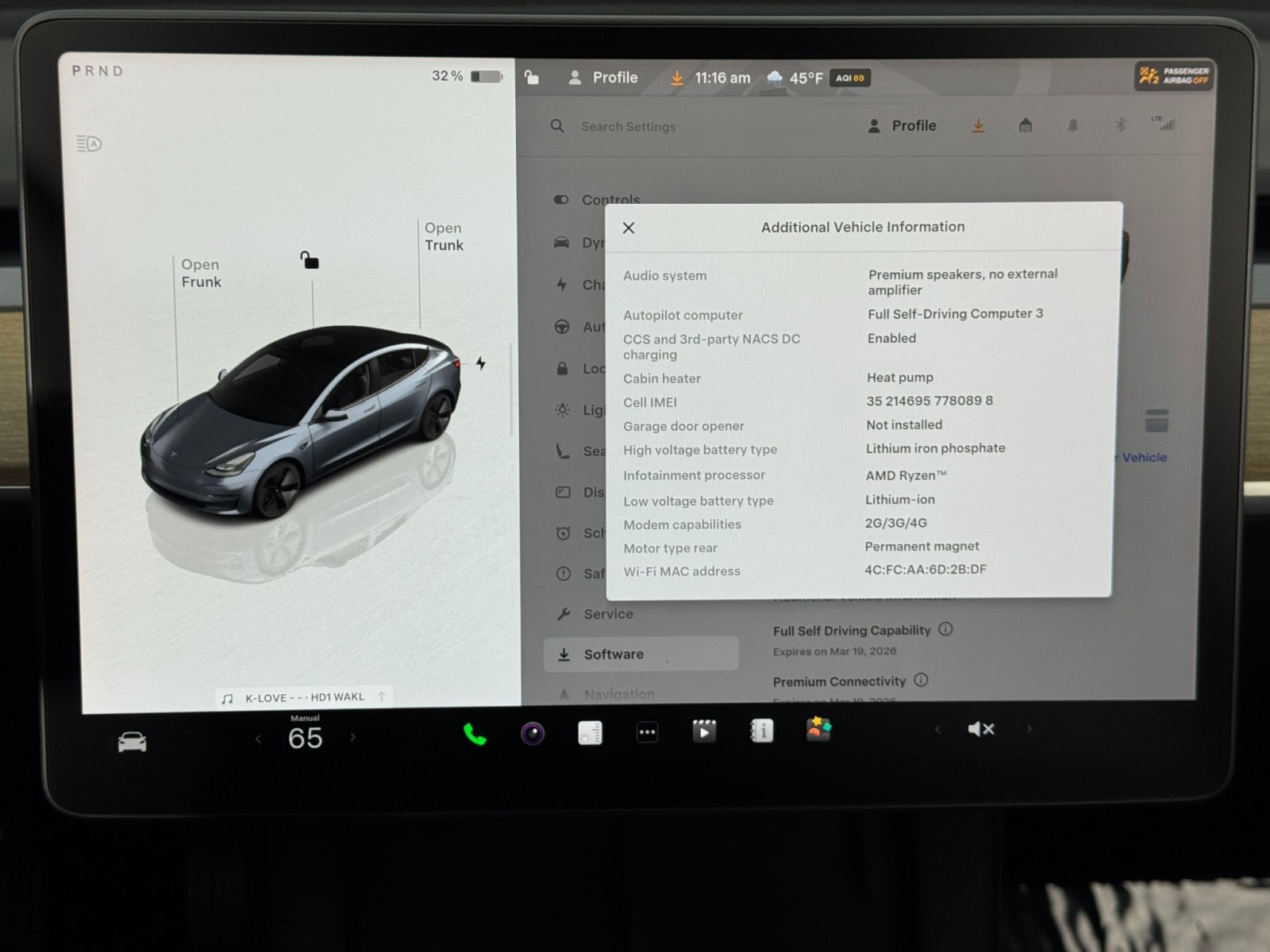Image resolution: width=1270 pixels, height=952 pixels.
Task: Tap Open Trunk
Action: click(443, 237)
